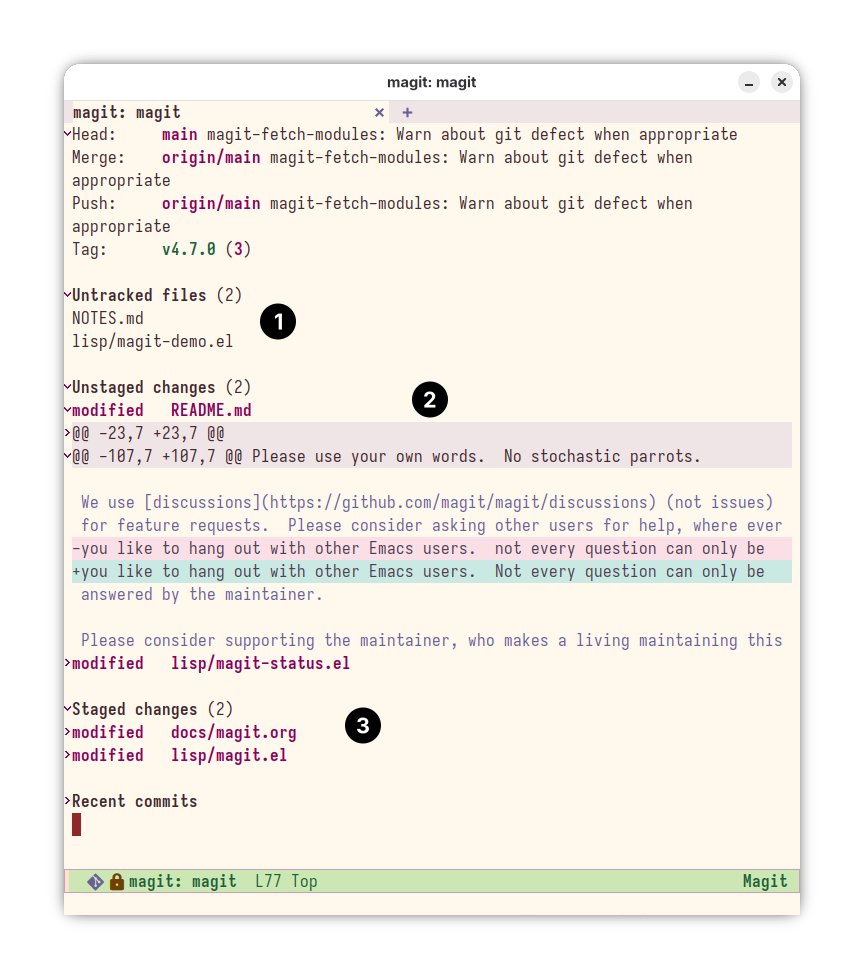Collapse the Untracked files section

(x=67, y=294)
